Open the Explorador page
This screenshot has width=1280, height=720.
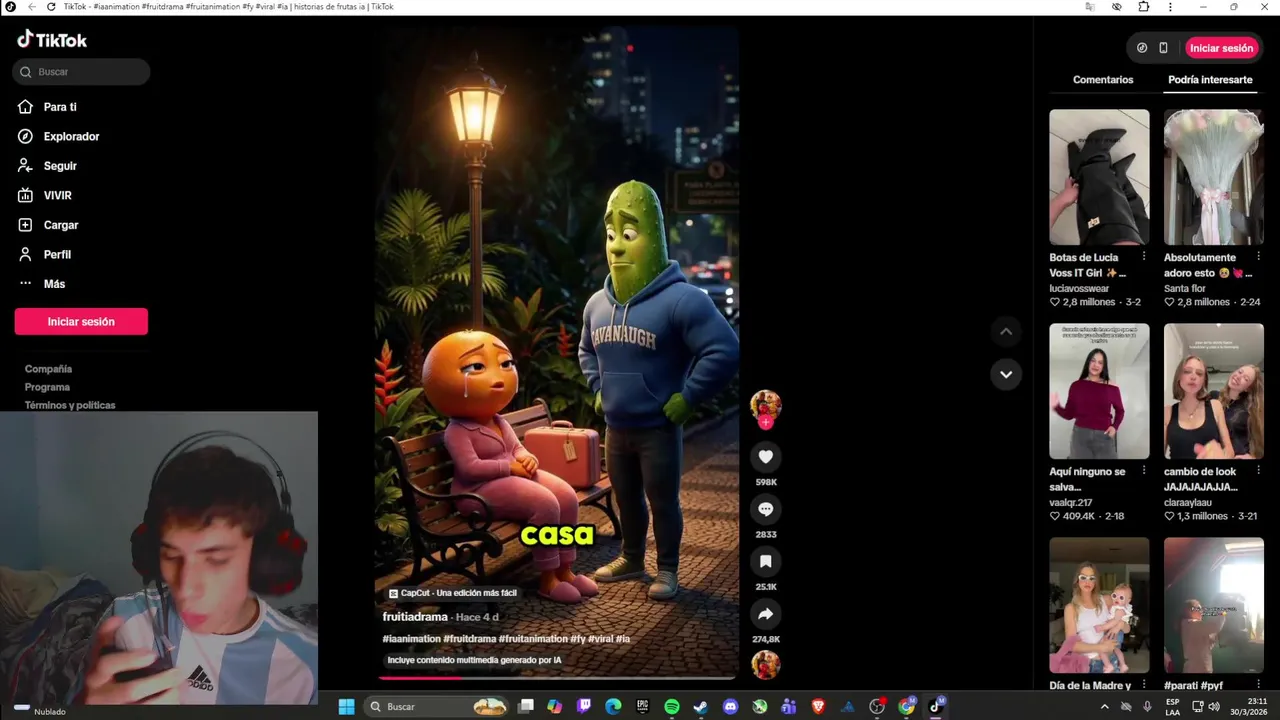coord(58,136)
